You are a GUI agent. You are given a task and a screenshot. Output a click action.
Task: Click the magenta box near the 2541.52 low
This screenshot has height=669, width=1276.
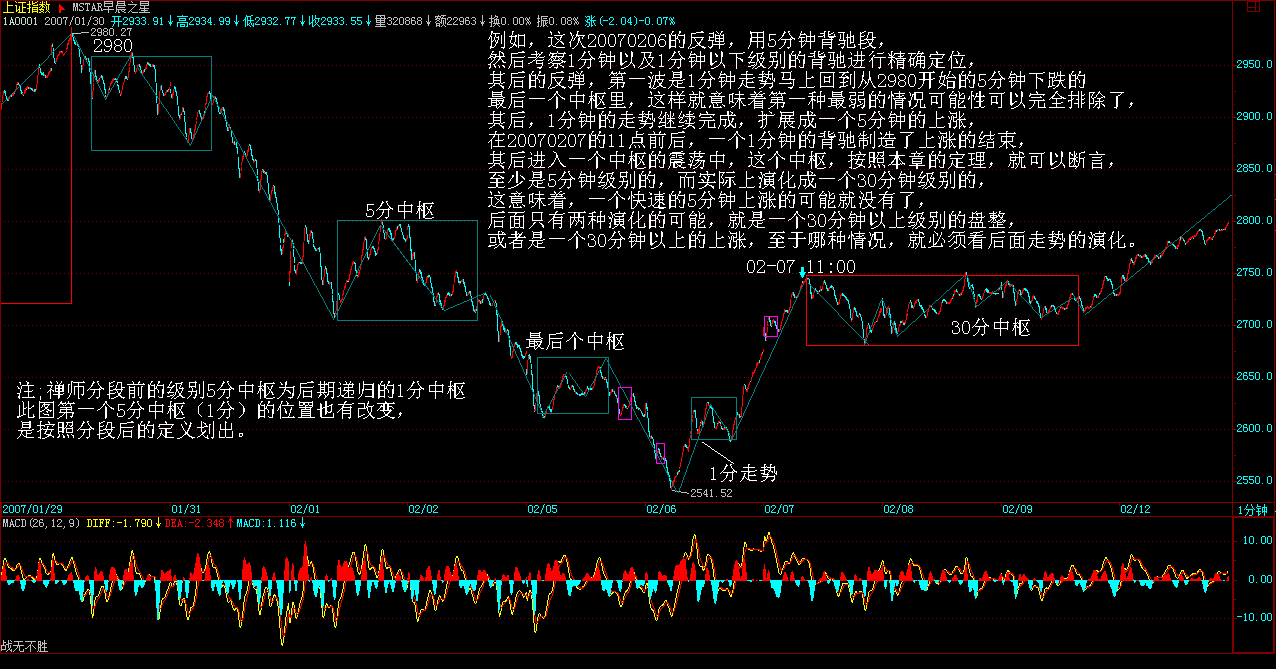tap(660, 453)
